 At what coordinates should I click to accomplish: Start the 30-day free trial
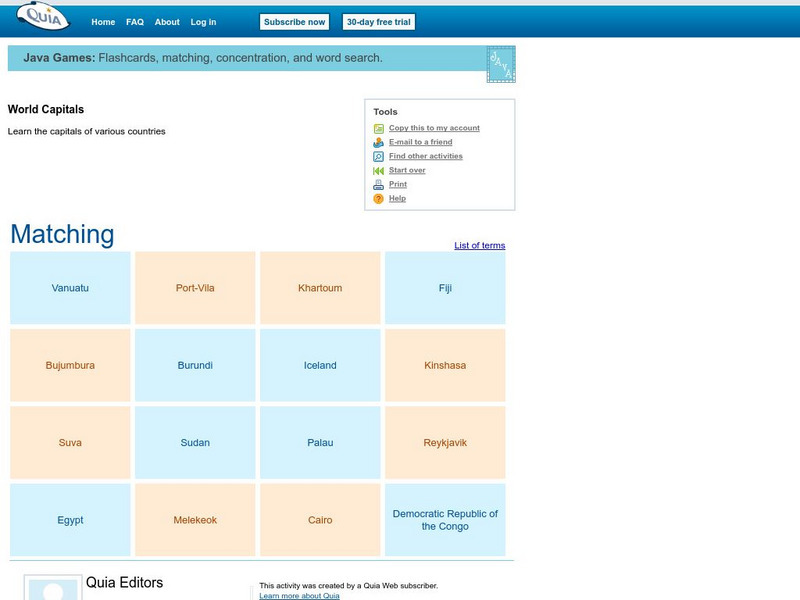[x=379, y=22]
